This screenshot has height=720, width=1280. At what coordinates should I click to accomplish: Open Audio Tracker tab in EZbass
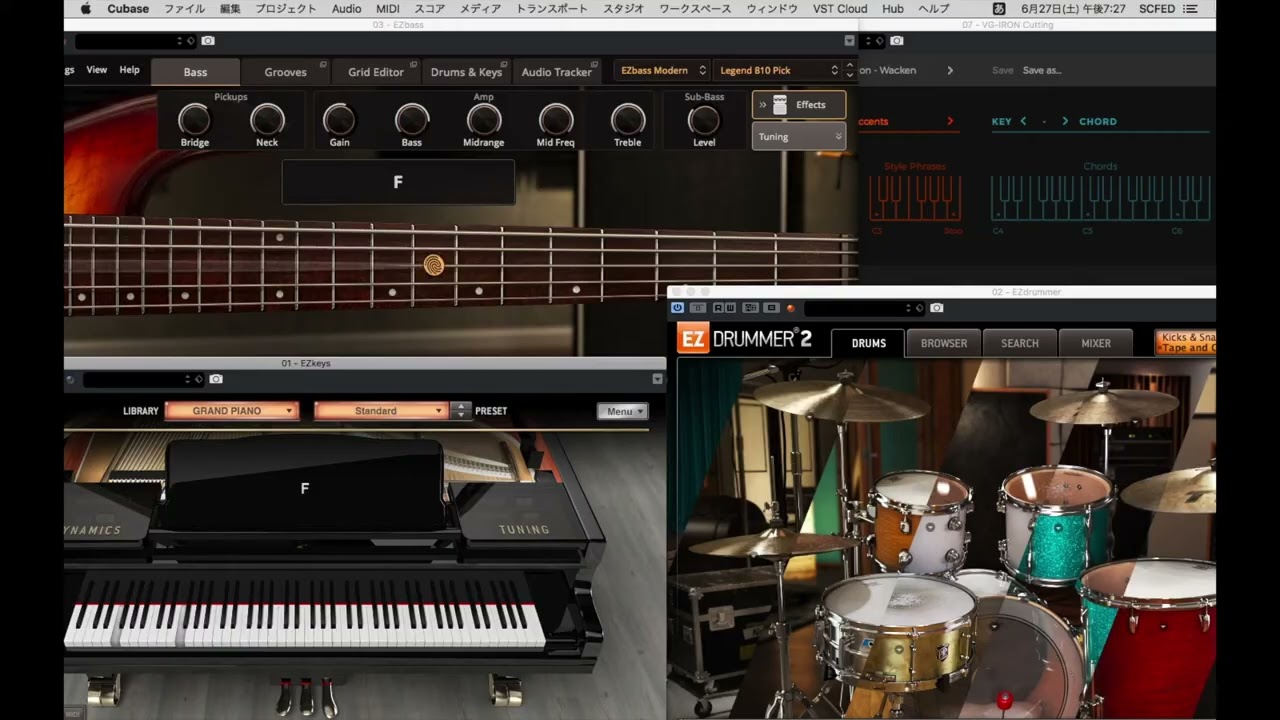click(556, 72)
